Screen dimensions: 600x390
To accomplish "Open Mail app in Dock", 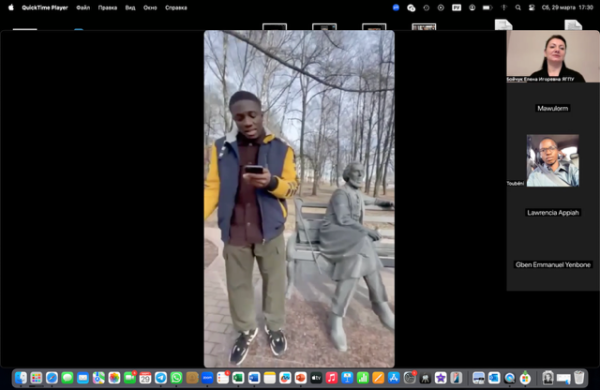I will click(x=83, y=378).
